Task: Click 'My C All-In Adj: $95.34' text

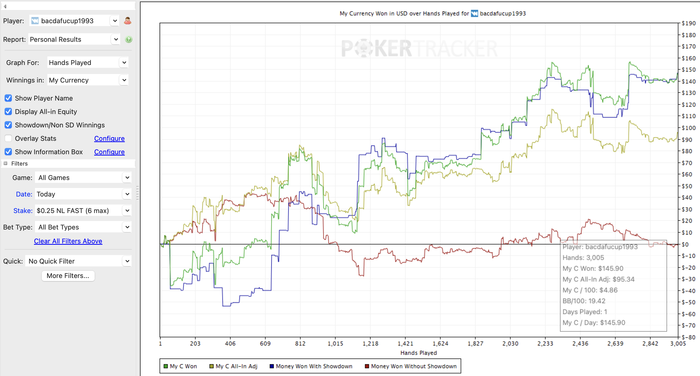Action: coord(598,279)
